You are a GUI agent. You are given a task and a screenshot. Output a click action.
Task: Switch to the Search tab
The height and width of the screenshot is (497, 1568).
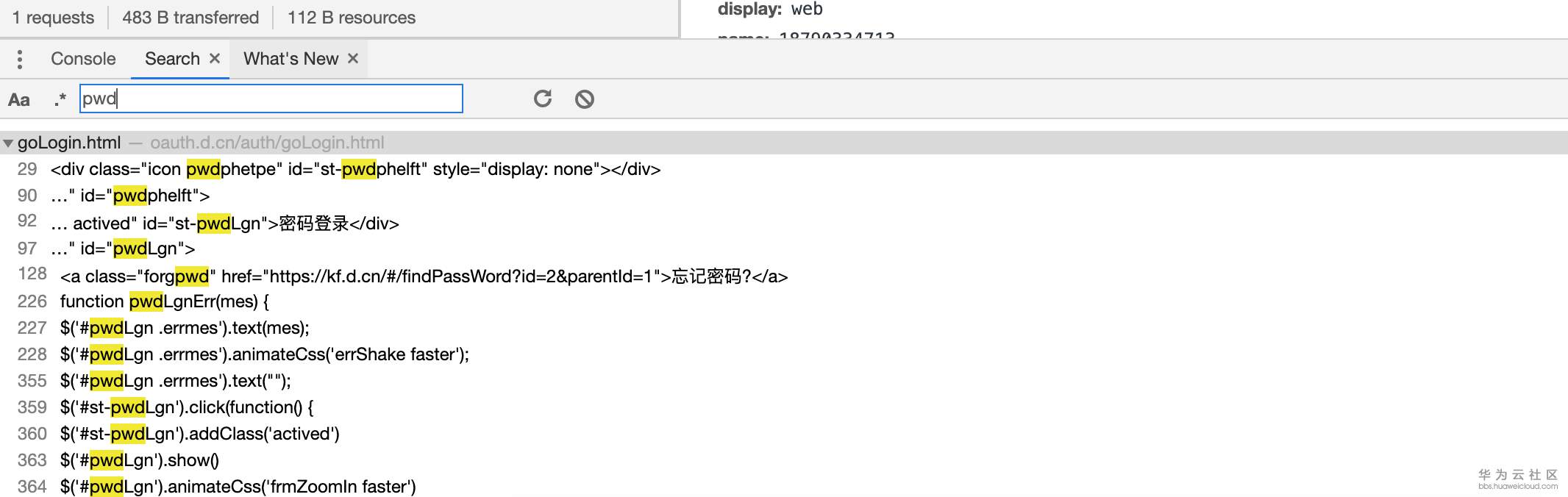(x=172, y=59)
